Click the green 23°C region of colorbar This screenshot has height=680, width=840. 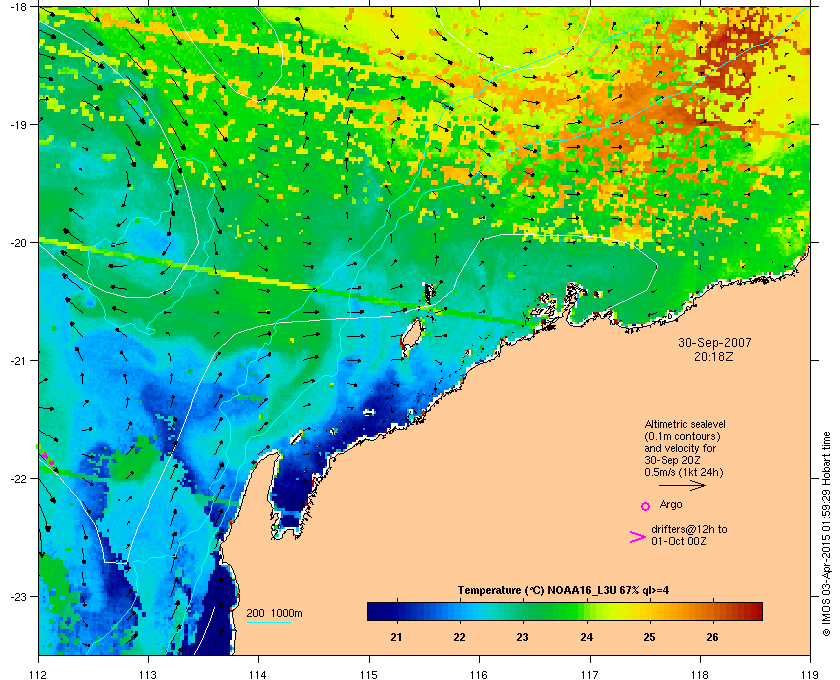pyautogui.click(x=523, y=611)
